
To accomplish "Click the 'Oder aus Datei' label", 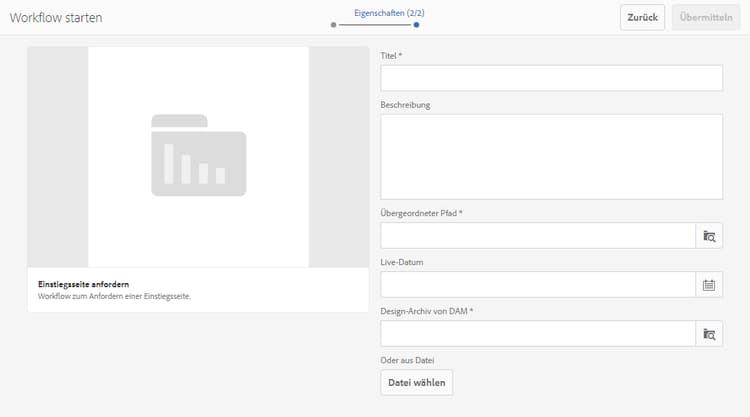I will pyautogui.click(x=407, y=360).
